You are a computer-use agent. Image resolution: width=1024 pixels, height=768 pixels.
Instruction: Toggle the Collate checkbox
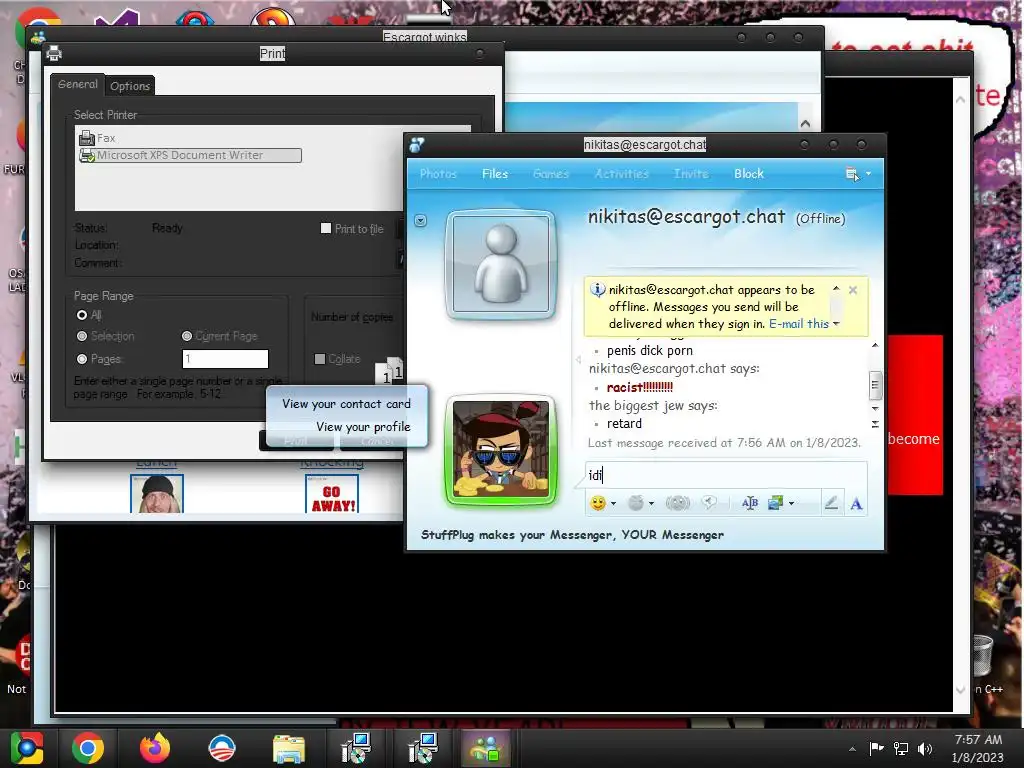coord(319,359)
